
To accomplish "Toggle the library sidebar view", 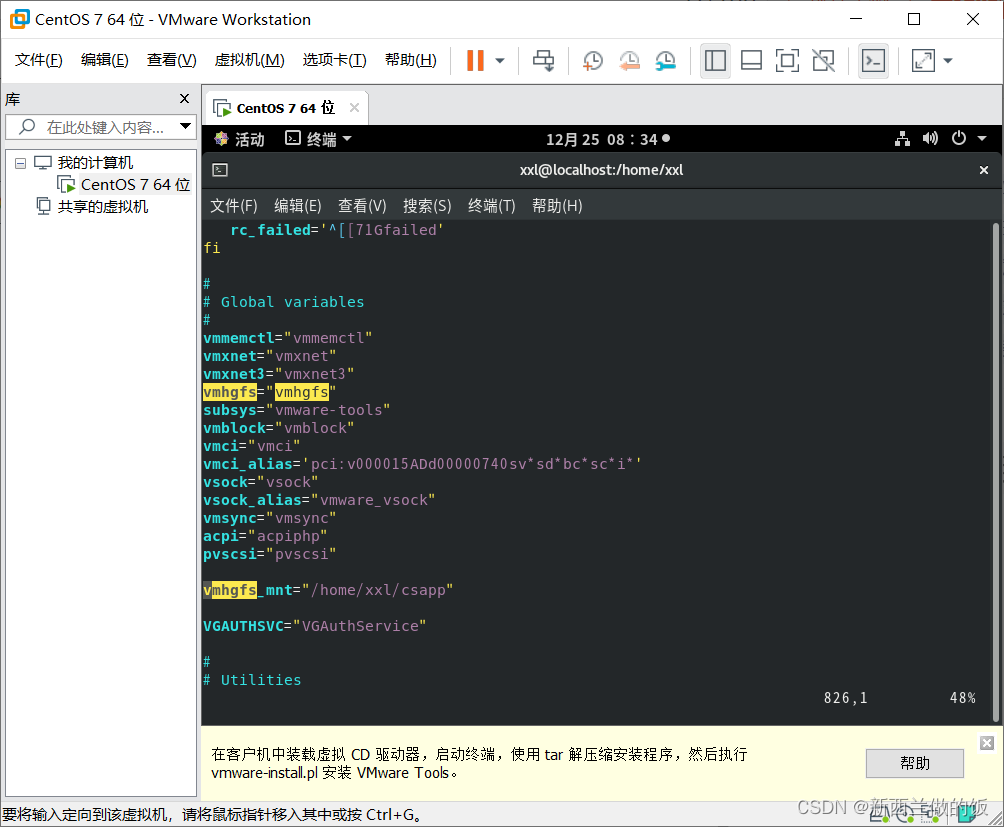I will click(715, 61).
